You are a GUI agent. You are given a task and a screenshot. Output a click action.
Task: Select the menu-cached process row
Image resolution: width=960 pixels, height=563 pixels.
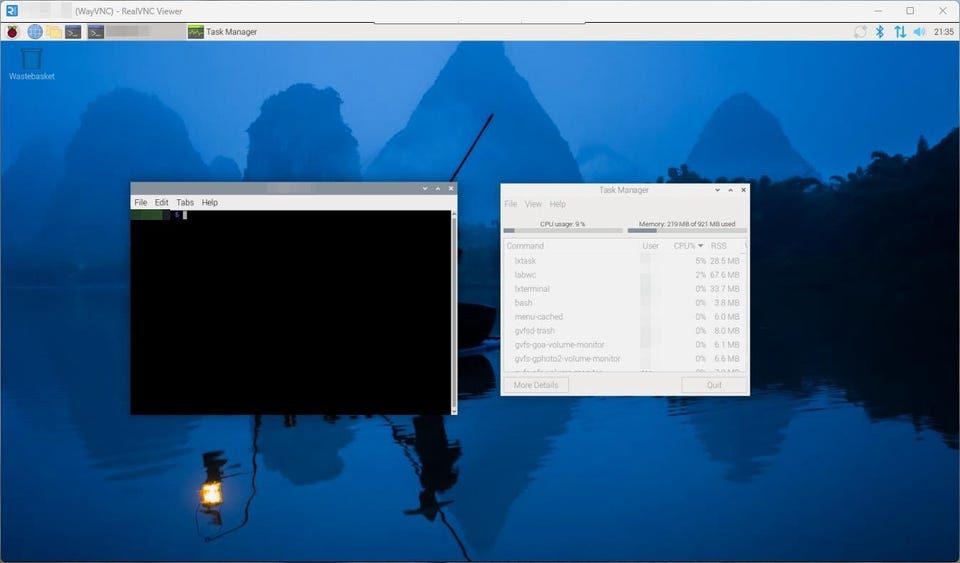tap(623, 317)
